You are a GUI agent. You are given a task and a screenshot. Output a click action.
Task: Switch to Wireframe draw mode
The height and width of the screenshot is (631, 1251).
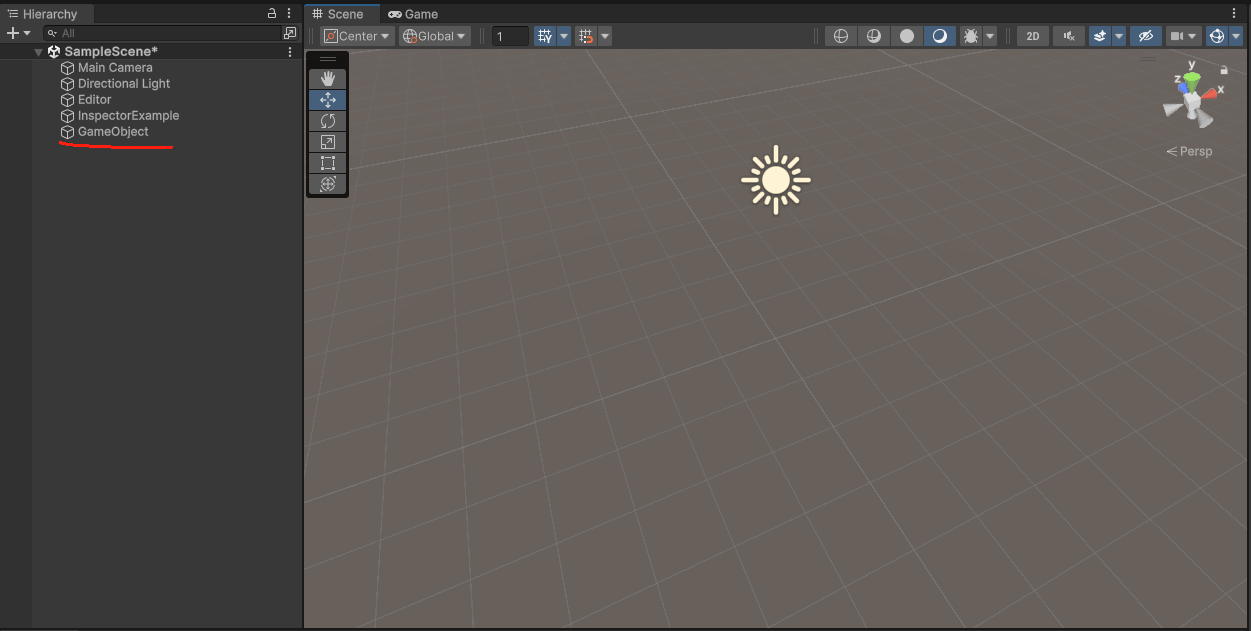click(x=841, y=36)
